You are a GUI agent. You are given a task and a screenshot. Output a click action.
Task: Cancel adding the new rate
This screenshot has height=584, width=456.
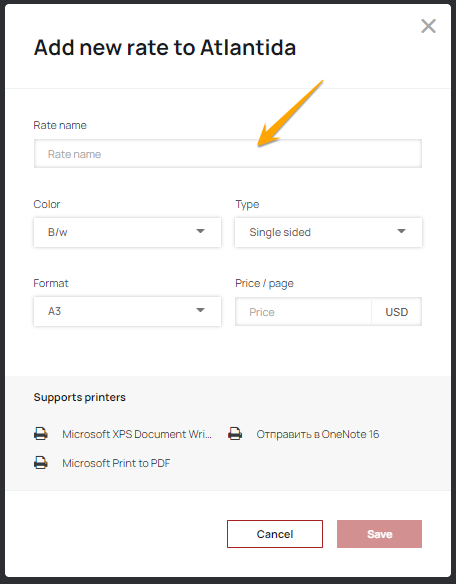coord(275,534)
